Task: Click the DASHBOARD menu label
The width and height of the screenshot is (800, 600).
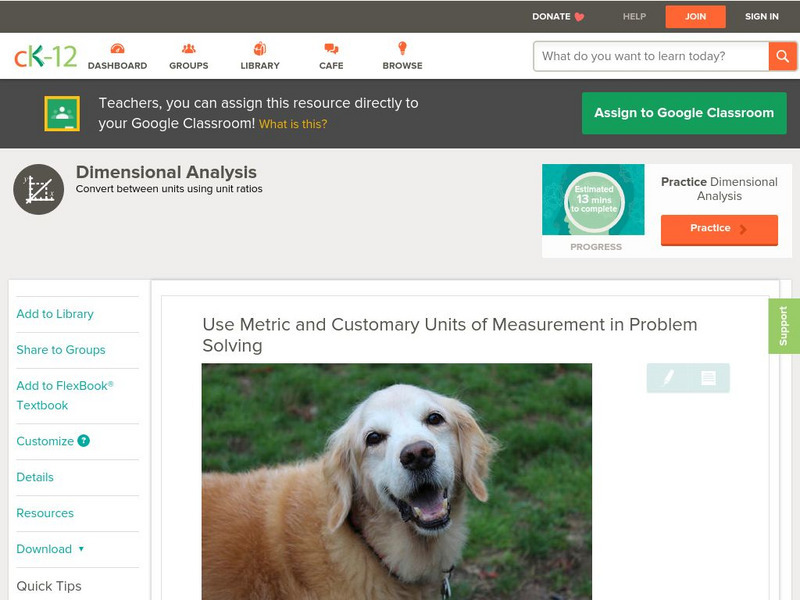Action: 117,66
